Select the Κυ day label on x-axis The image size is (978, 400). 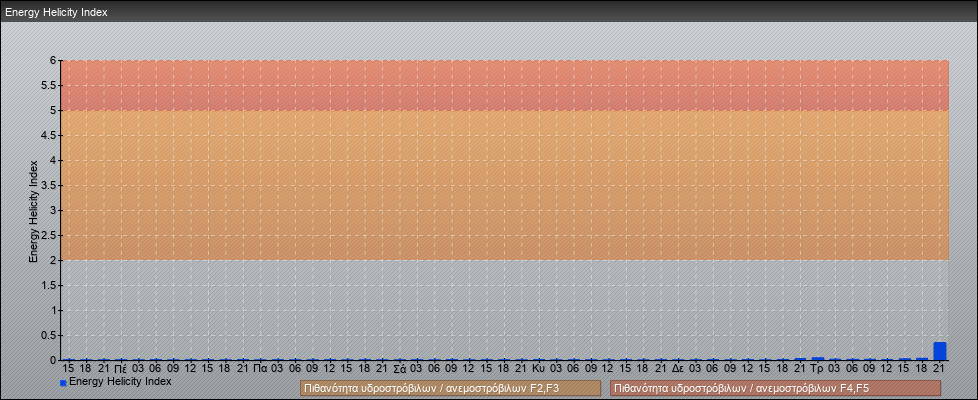click(538, 368)
